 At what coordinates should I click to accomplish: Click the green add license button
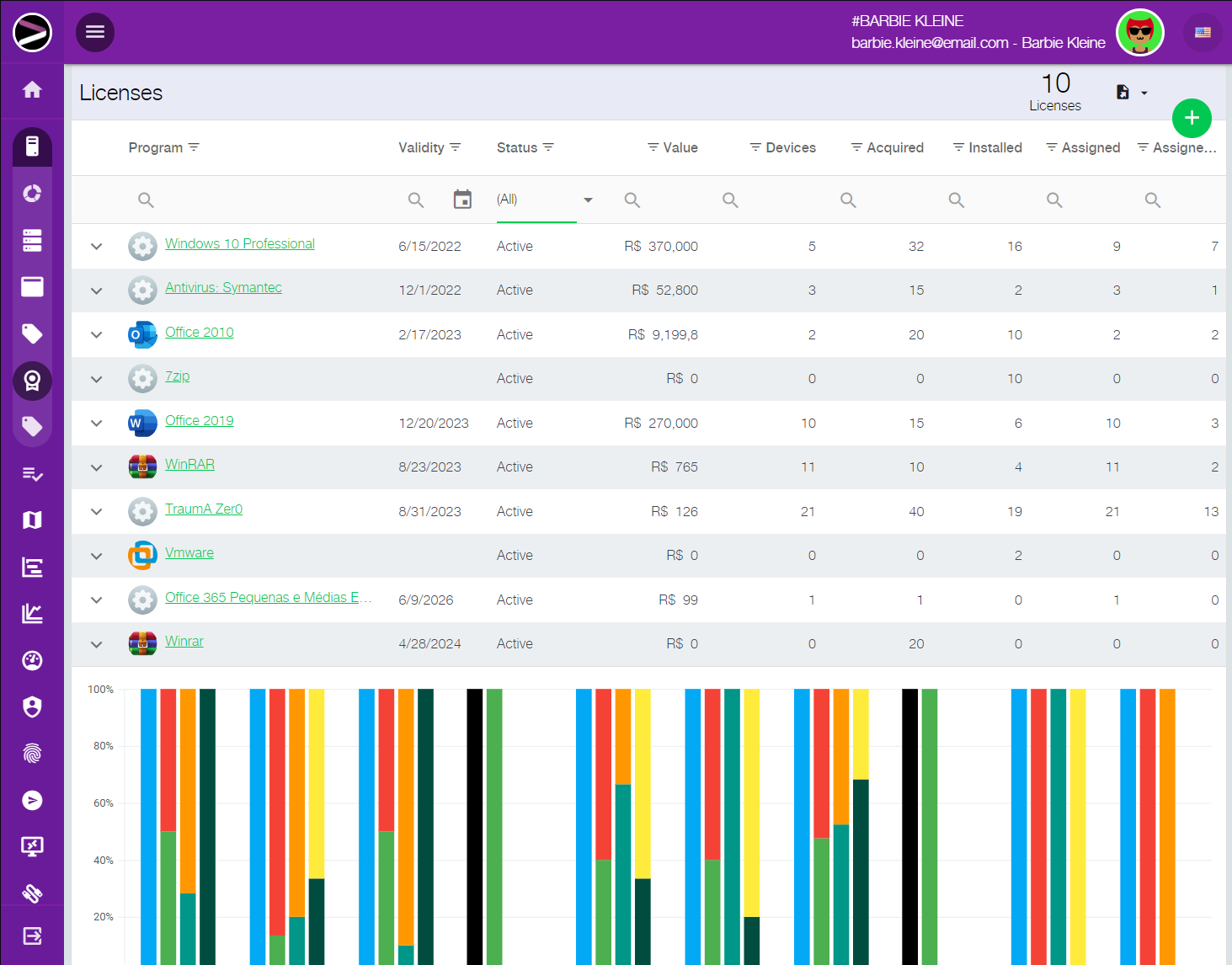point(1192,118)
